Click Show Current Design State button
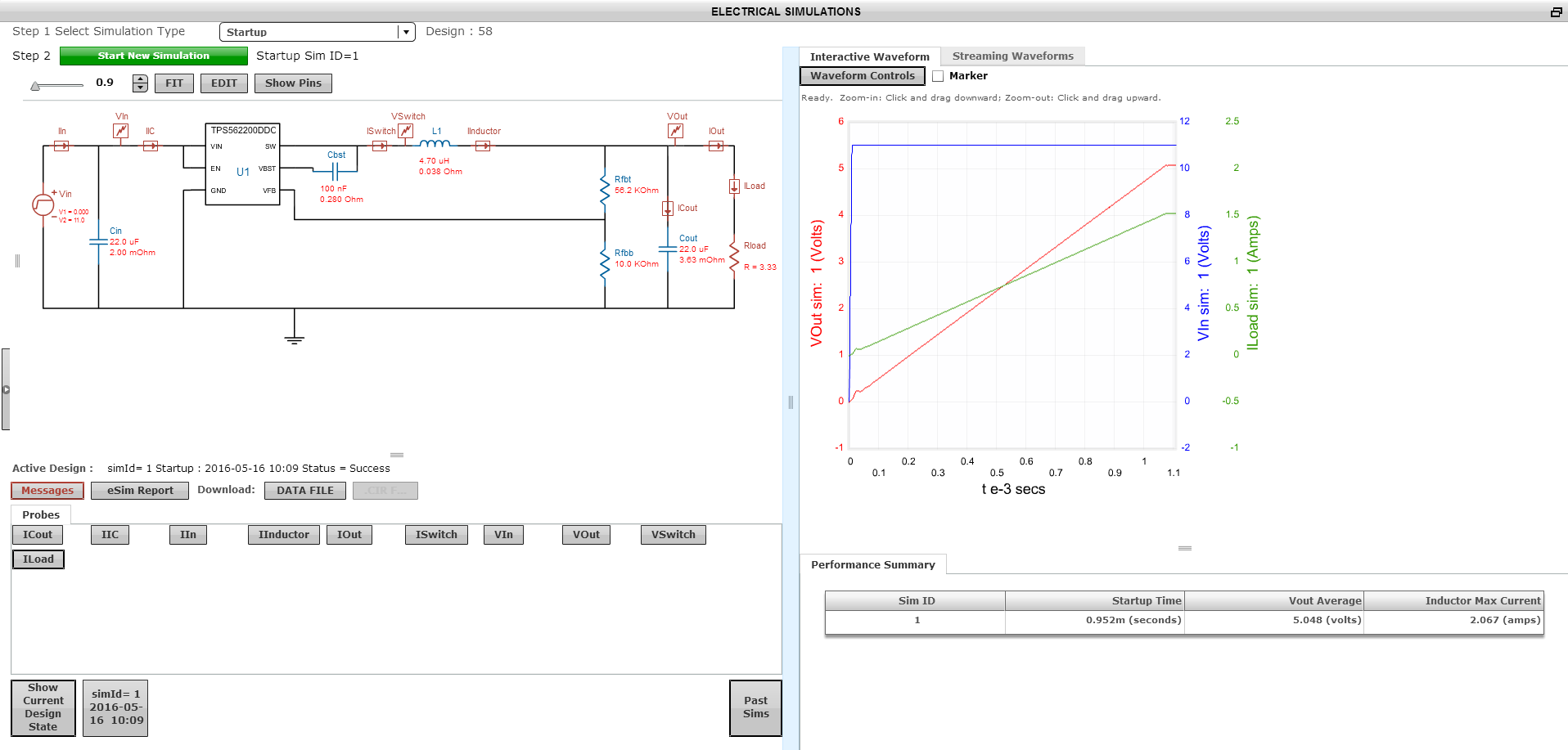The height and width of the screenshot is (750, 1568). point(43,707)
